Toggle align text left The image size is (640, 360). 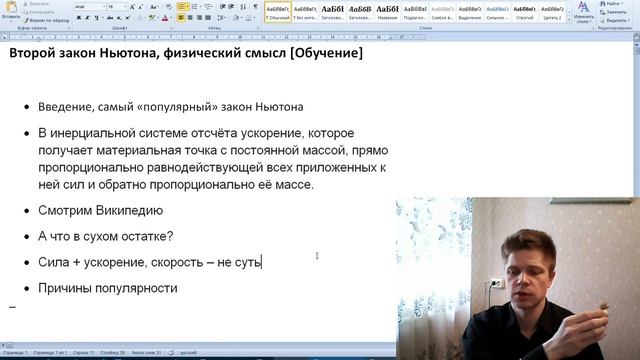(x=181, y=18)
